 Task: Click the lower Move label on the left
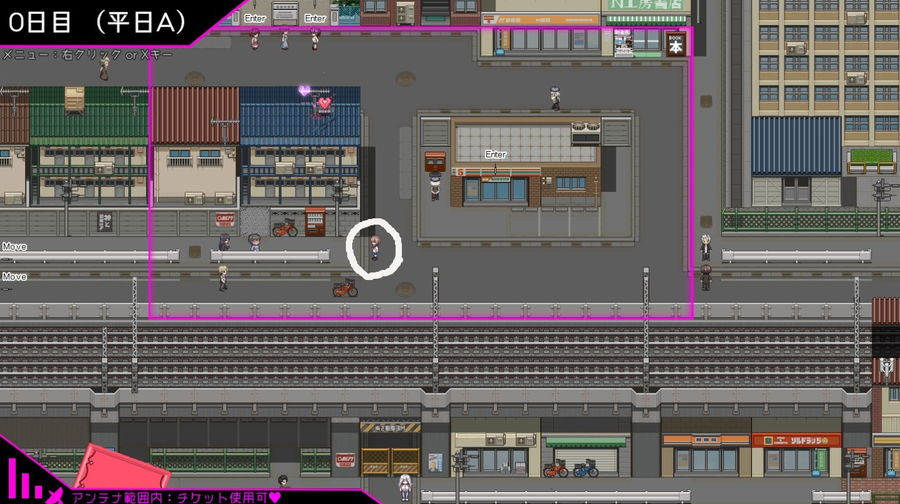(x=14, y=277)
